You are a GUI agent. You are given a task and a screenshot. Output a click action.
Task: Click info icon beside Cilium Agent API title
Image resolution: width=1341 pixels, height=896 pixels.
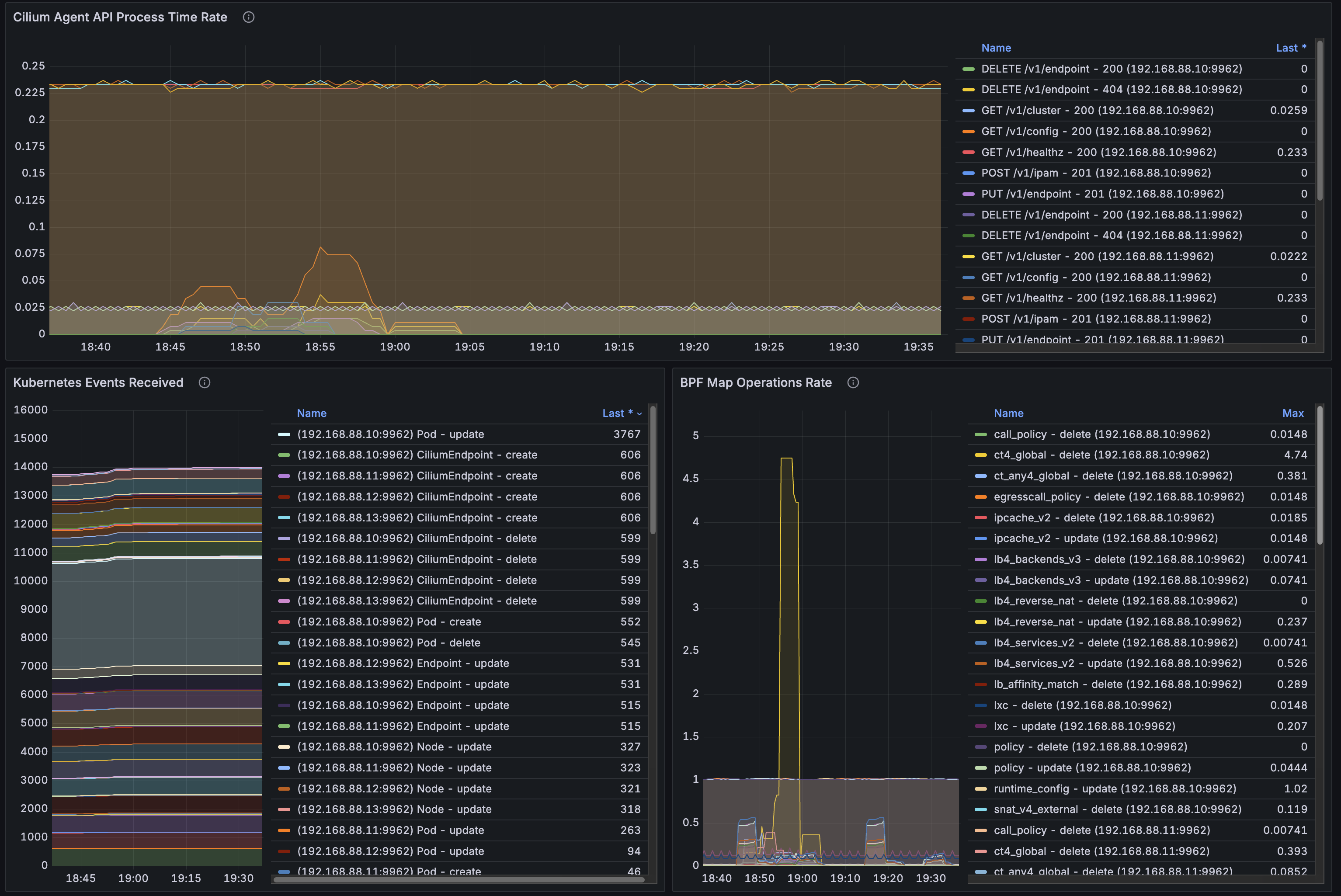tap(249, 17)
